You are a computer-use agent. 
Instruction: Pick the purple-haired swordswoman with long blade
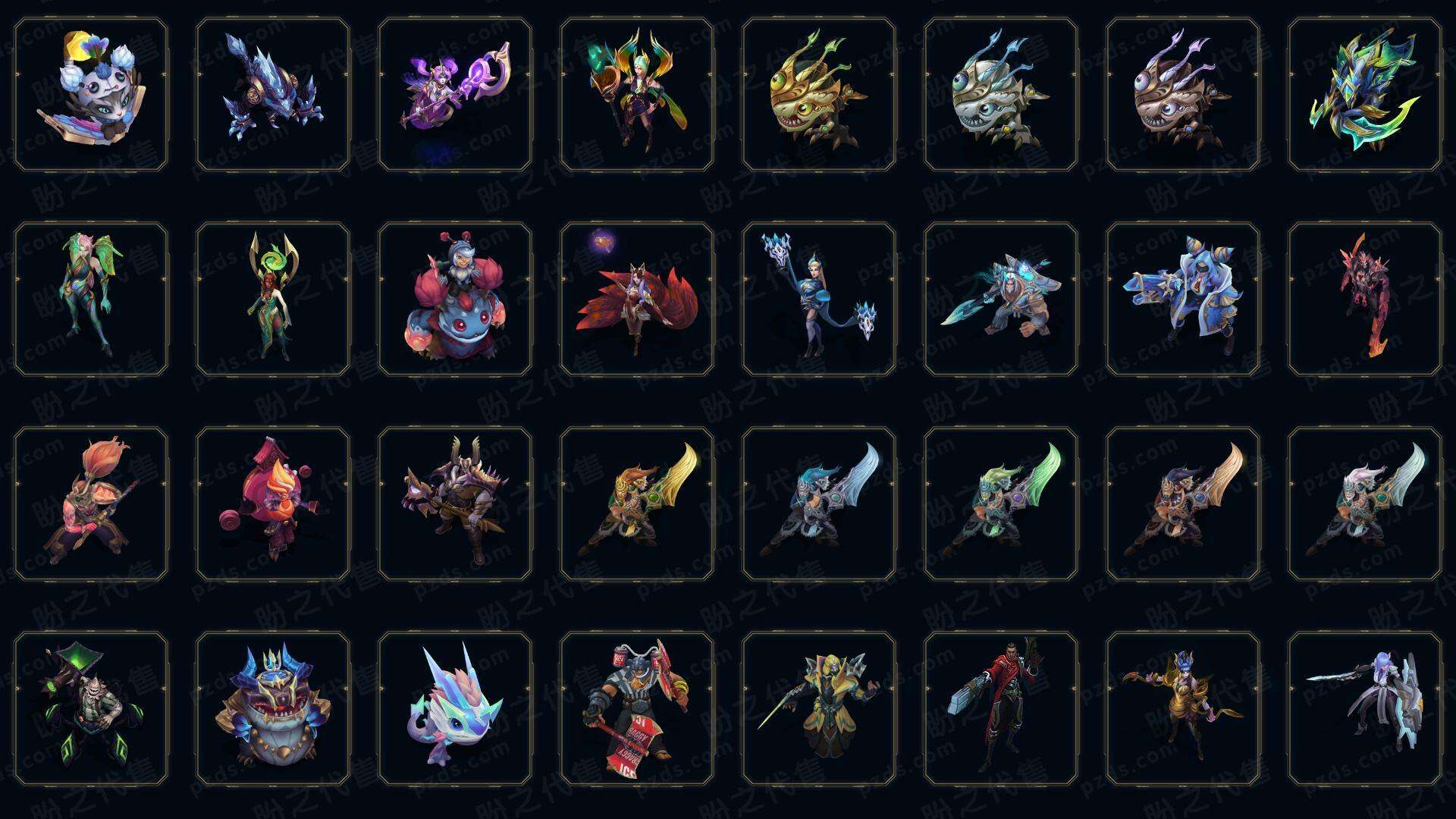click(1365, 708)
